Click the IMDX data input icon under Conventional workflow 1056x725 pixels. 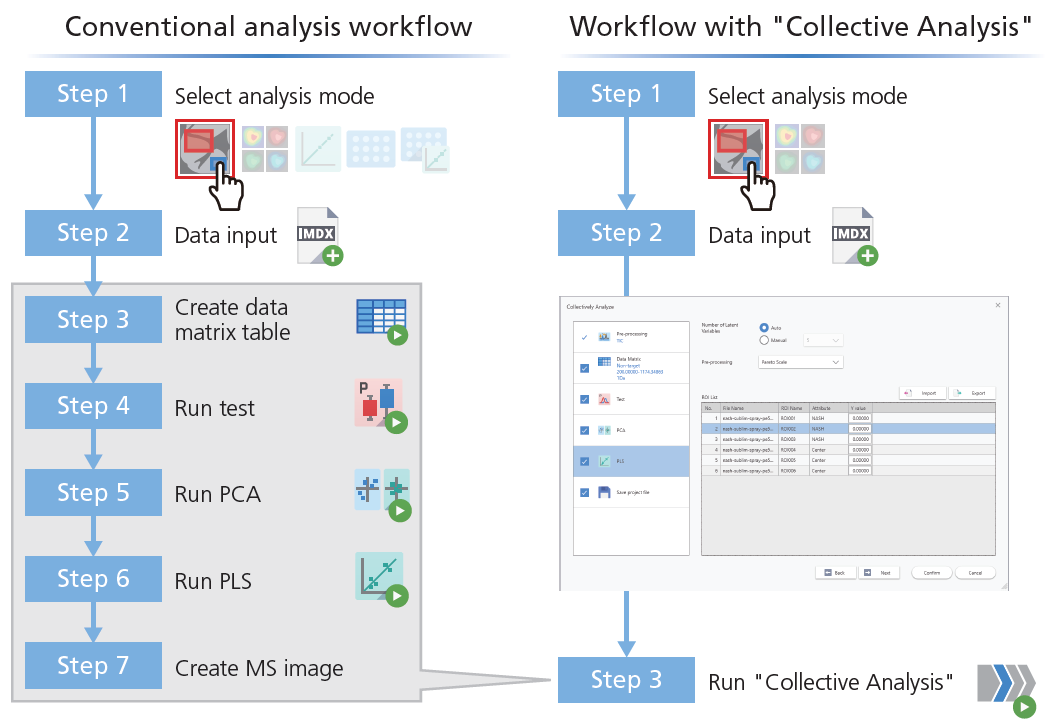click(x=319, y=236)
